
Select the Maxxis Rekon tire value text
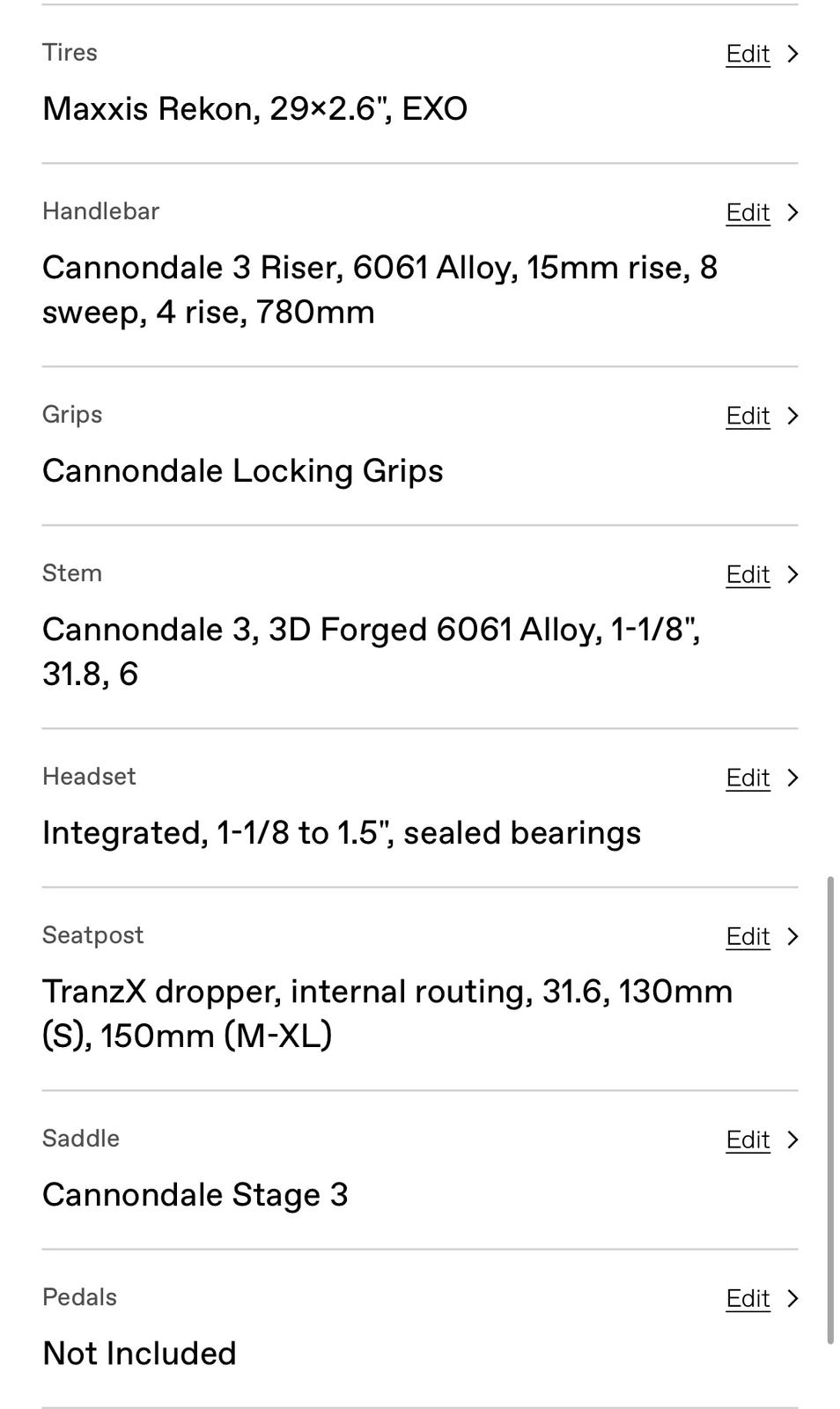click(254, 109)
